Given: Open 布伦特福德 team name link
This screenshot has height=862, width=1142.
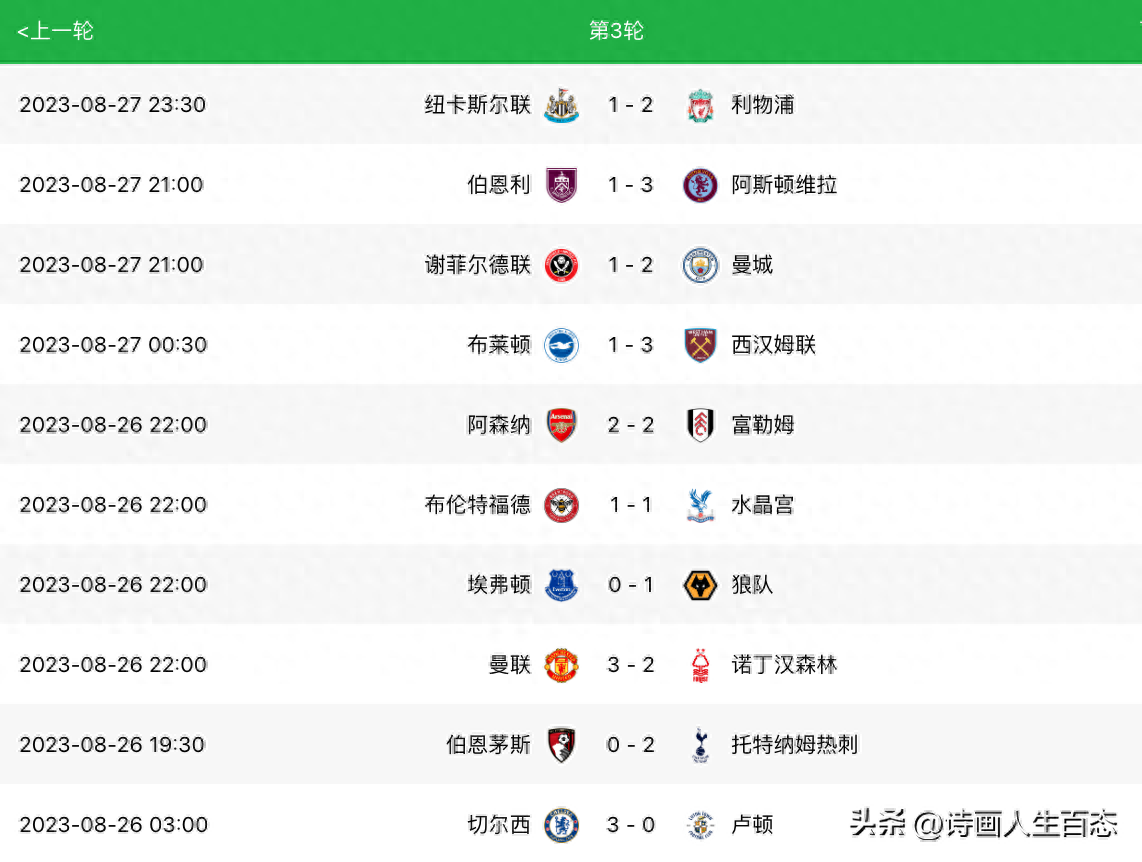Looking at the screenshot, I should tap(478, 505).
